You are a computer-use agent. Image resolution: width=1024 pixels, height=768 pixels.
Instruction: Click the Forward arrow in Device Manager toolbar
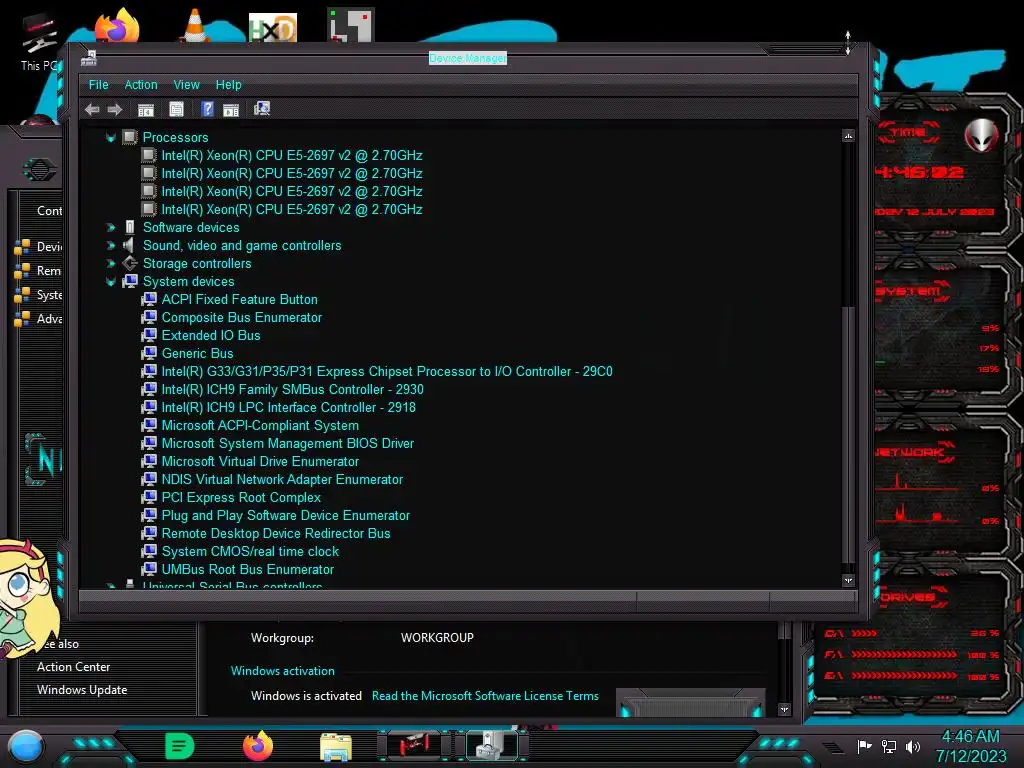[115, 110]
